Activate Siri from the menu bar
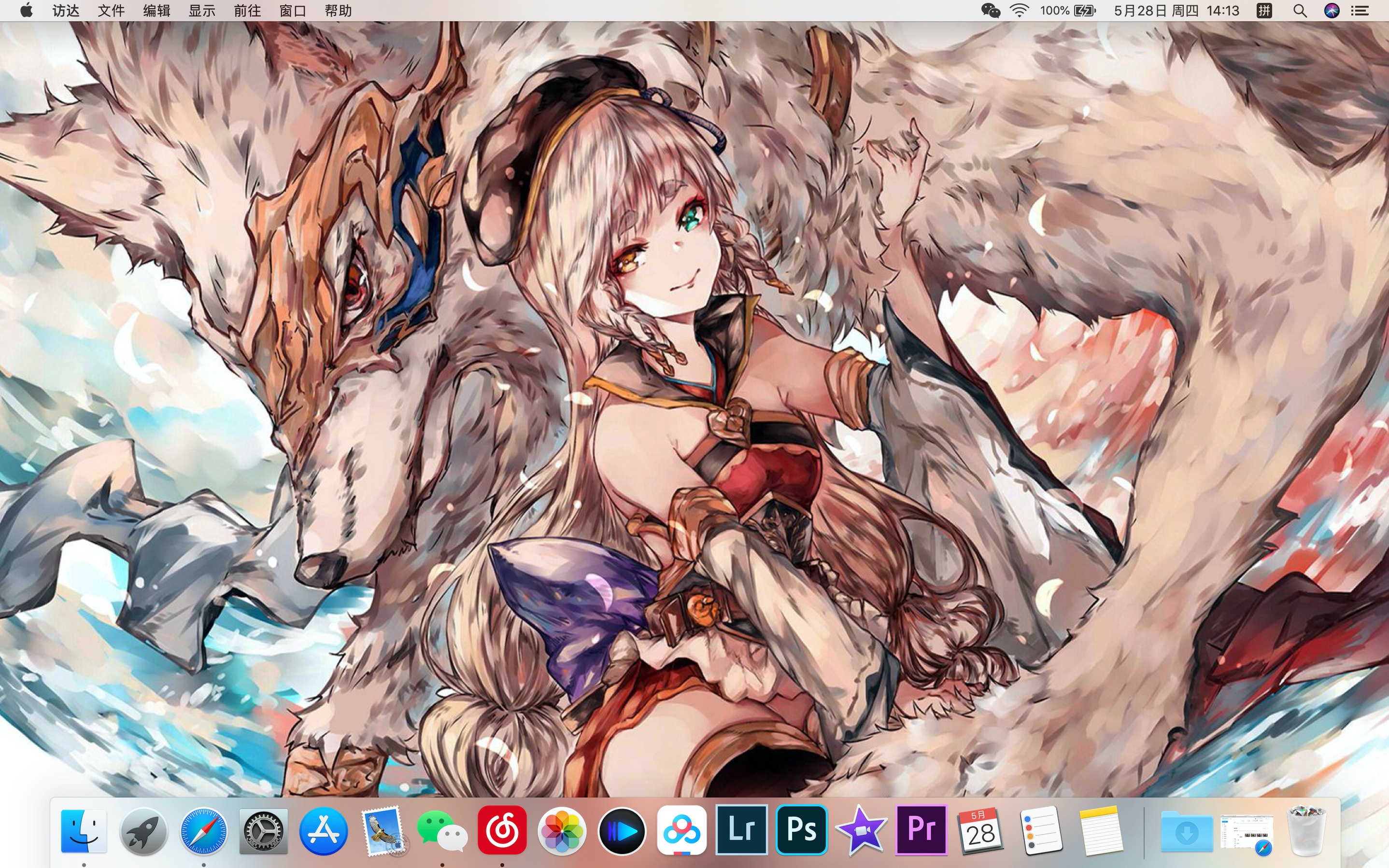Viewport: 1389px width, 868px height. (1332, 10)
